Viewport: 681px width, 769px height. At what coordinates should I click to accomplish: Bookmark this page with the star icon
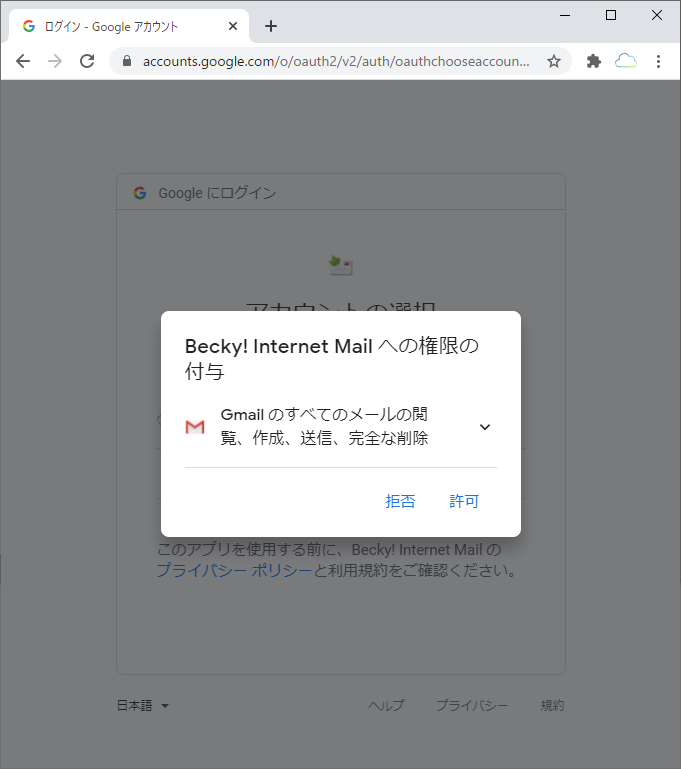(x=554, y=61)
